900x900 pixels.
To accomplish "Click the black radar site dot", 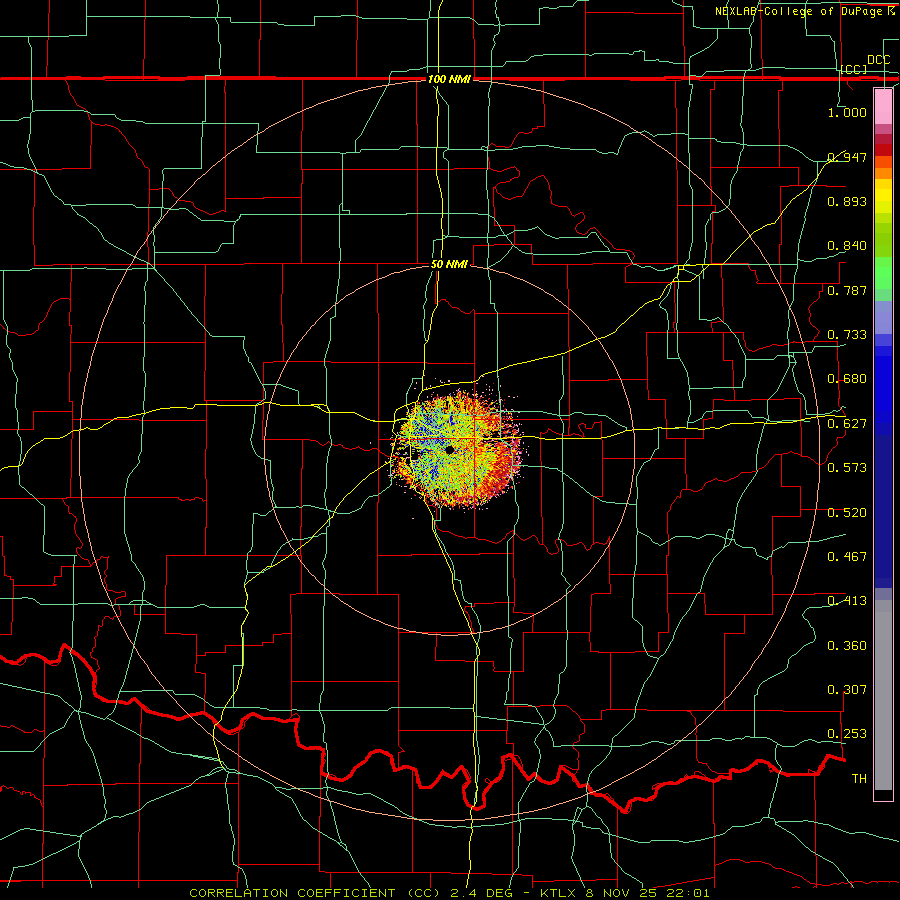I will tap(450, 449).
